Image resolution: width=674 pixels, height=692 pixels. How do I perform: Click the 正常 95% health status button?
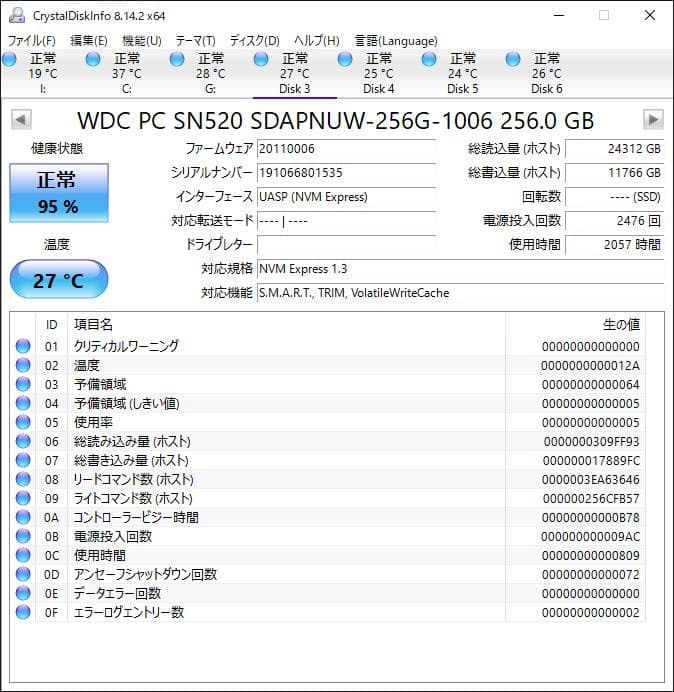coord(58,192)
